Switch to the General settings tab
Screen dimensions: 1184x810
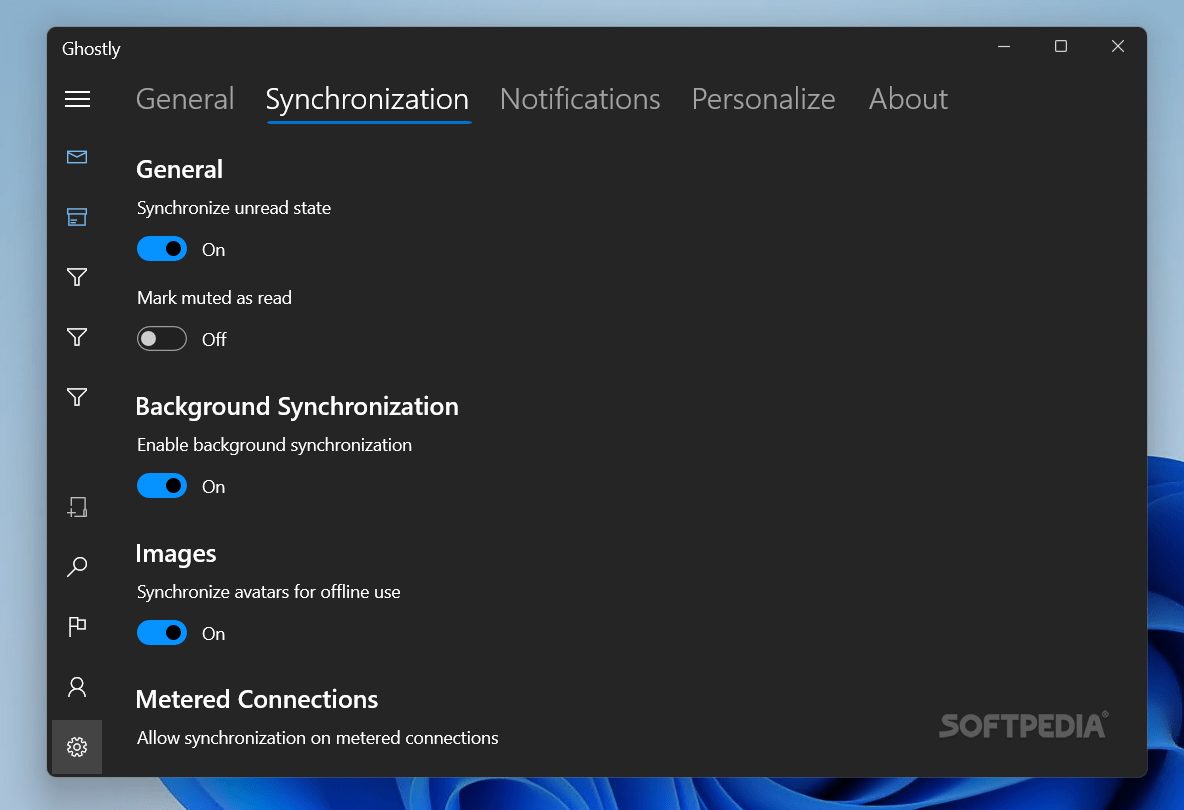185,99
